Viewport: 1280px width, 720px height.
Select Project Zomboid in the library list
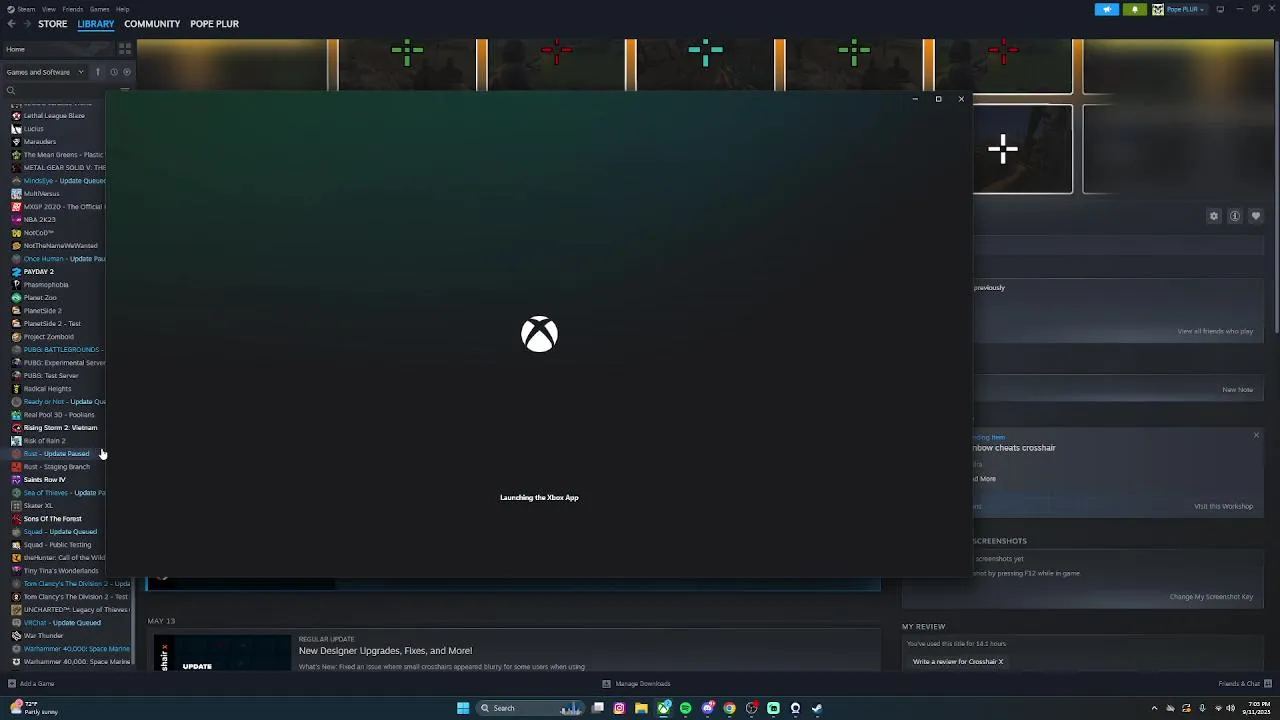(48, 337)
